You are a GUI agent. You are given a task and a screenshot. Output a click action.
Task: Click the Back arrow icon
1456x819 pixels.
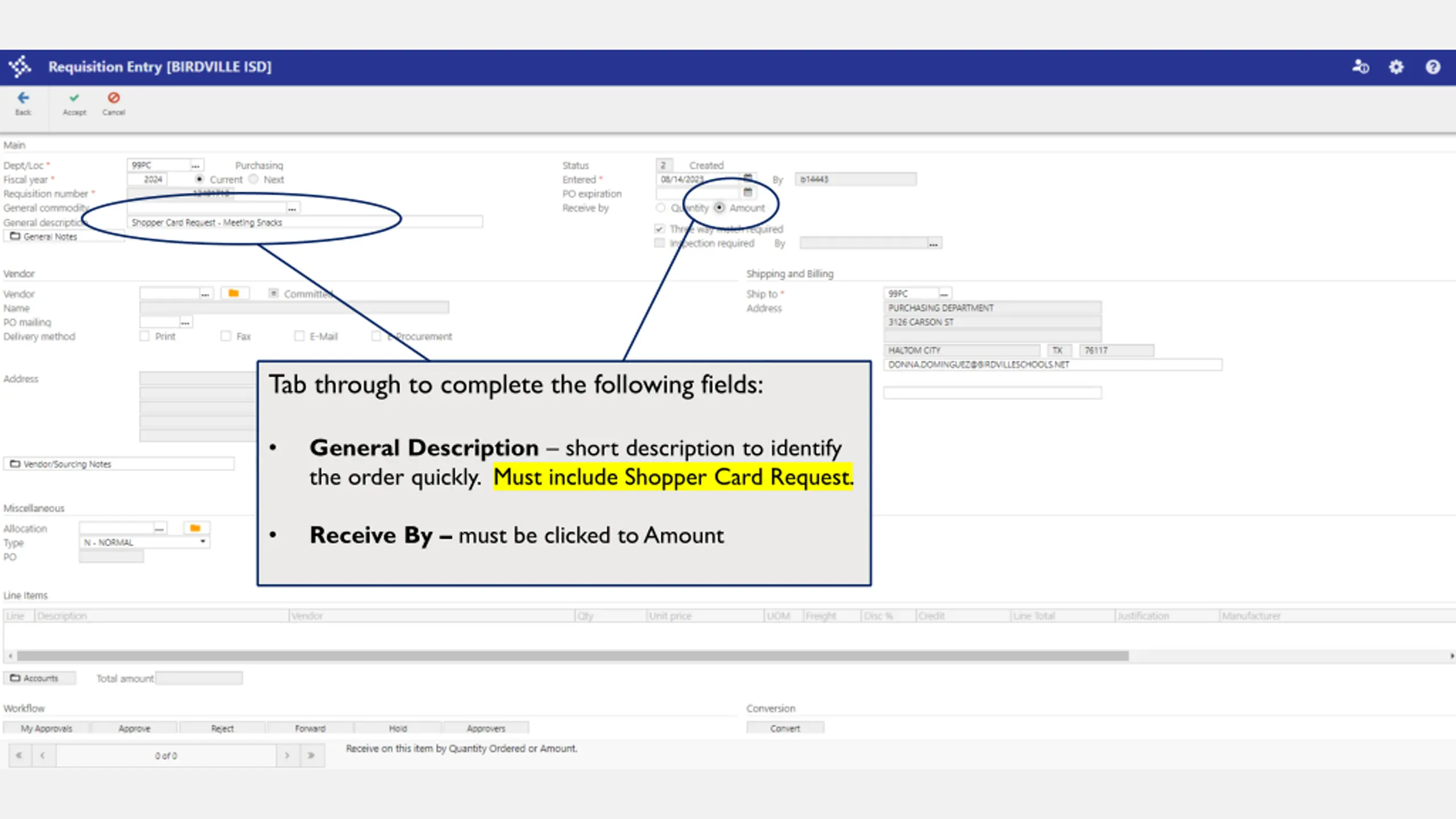coord(23,98)
